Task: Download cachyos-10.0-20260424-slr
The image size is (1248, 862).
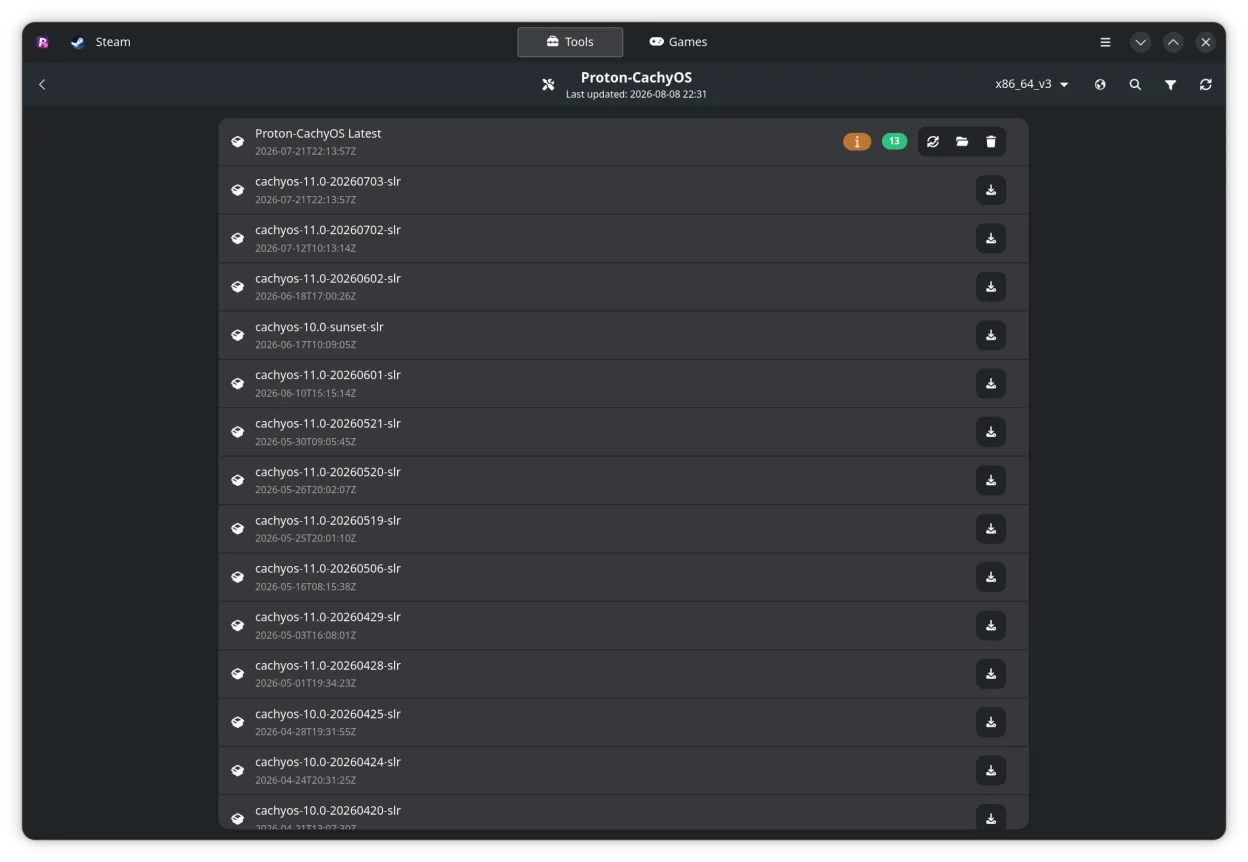Action: pos(991,770)
